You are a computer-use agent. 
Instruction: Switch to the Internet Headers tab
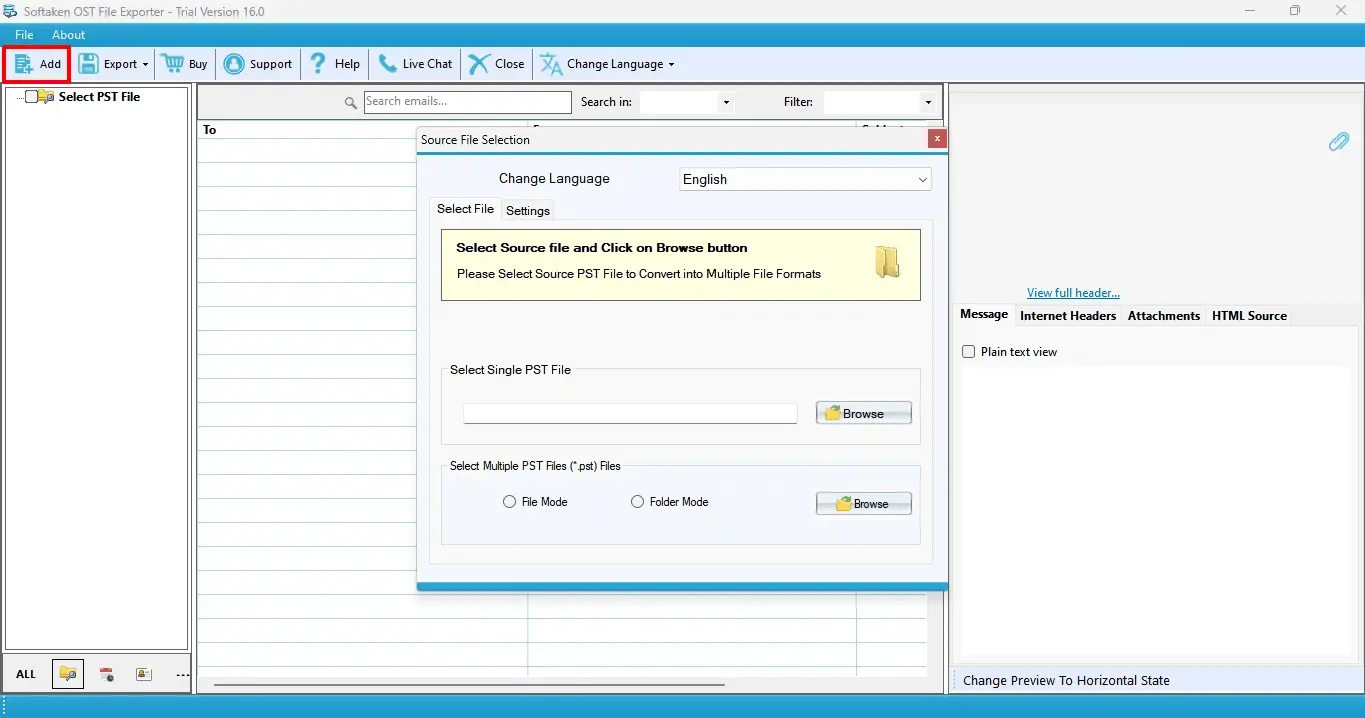pos(1068,315)
